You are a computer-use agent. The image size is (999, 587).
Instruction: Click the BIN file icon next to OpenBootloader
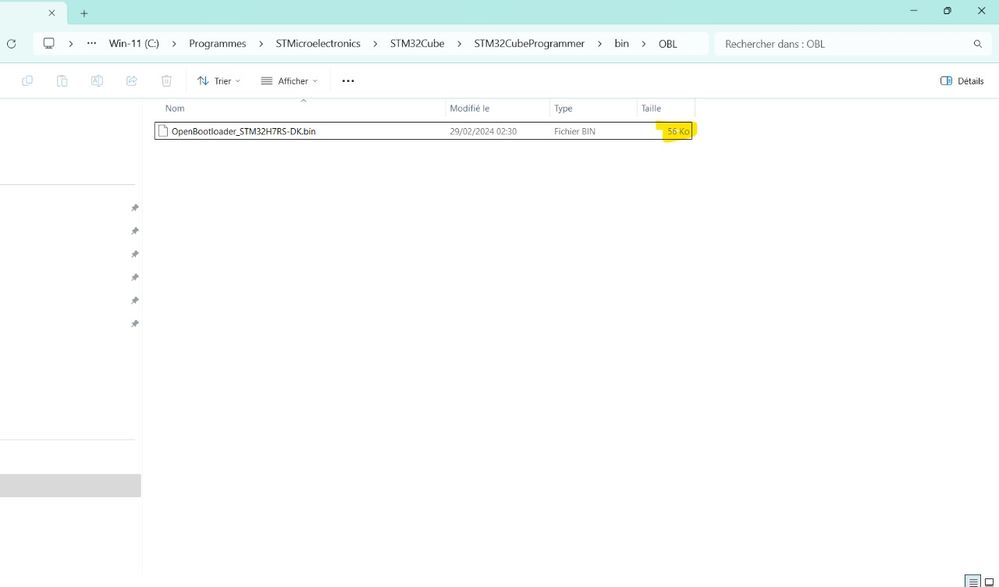click(163, 131)
